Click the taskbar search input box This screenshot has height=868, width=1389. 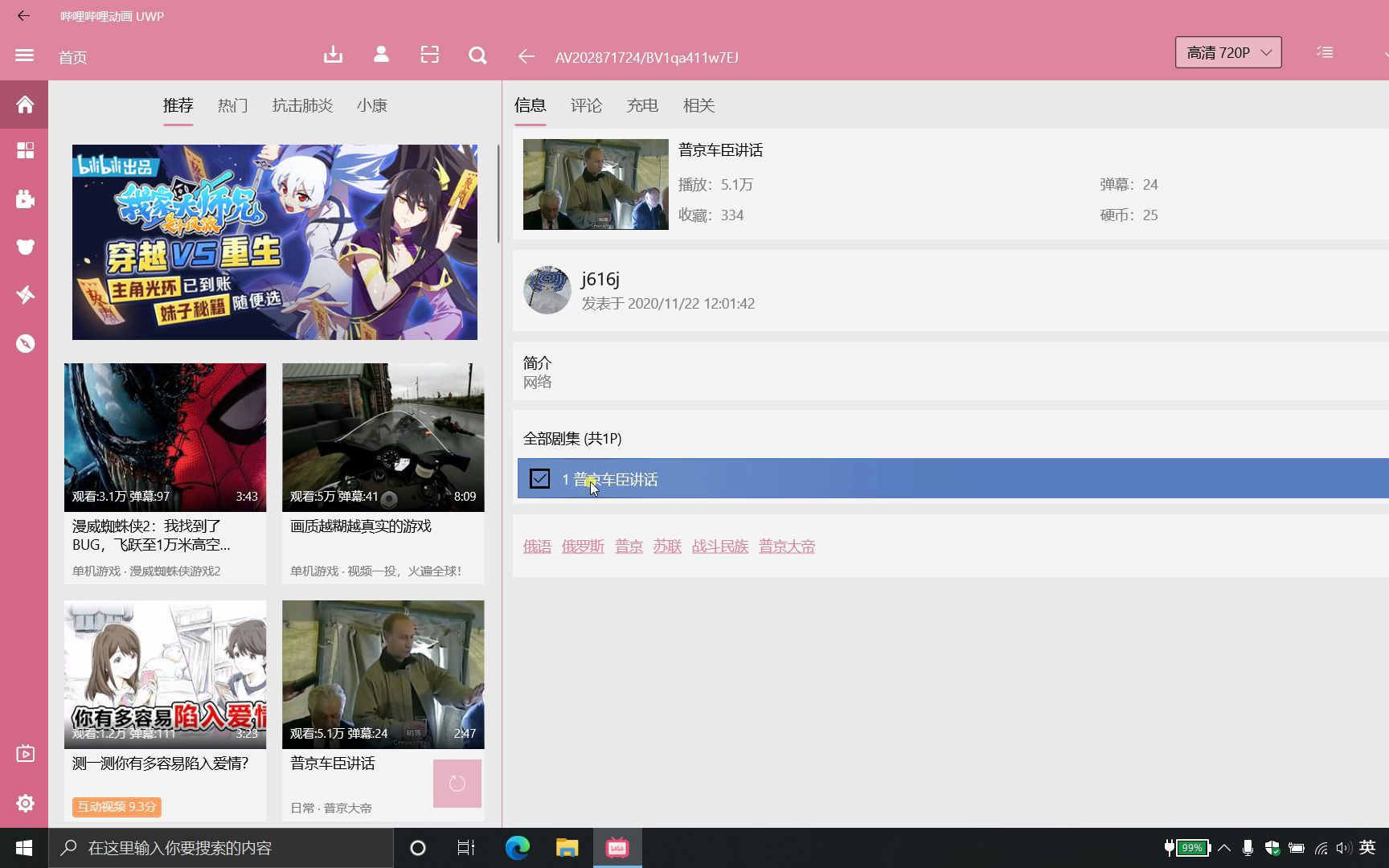pos(221,848)
